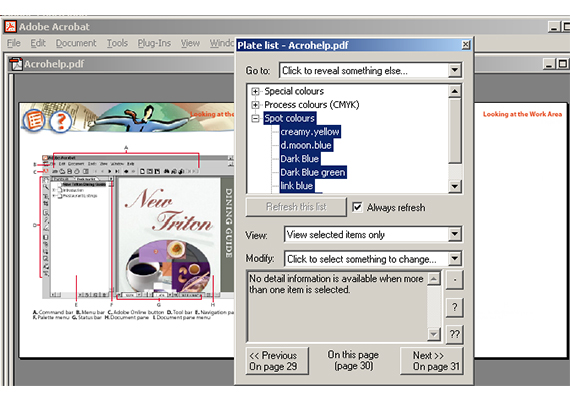
Task: Minimize the Adobe Acrobat main window
Action: 554,27
